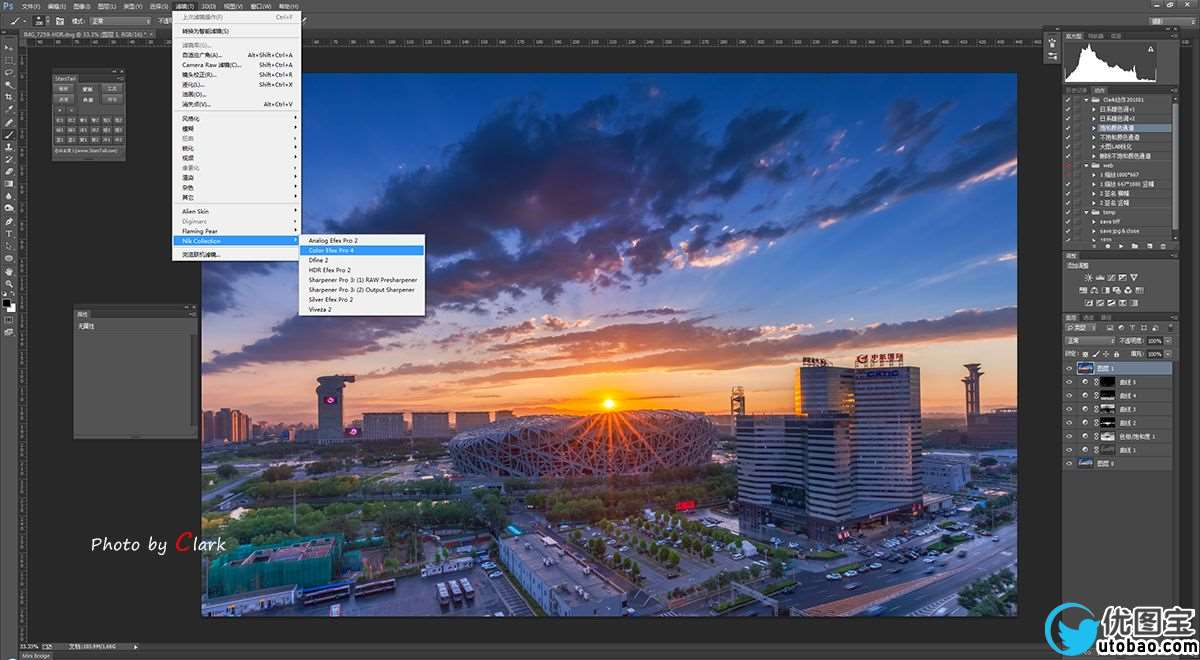1200x660 pixels.
Task: Select the Move tool in the toolbar
Action: tap(9, 47)
